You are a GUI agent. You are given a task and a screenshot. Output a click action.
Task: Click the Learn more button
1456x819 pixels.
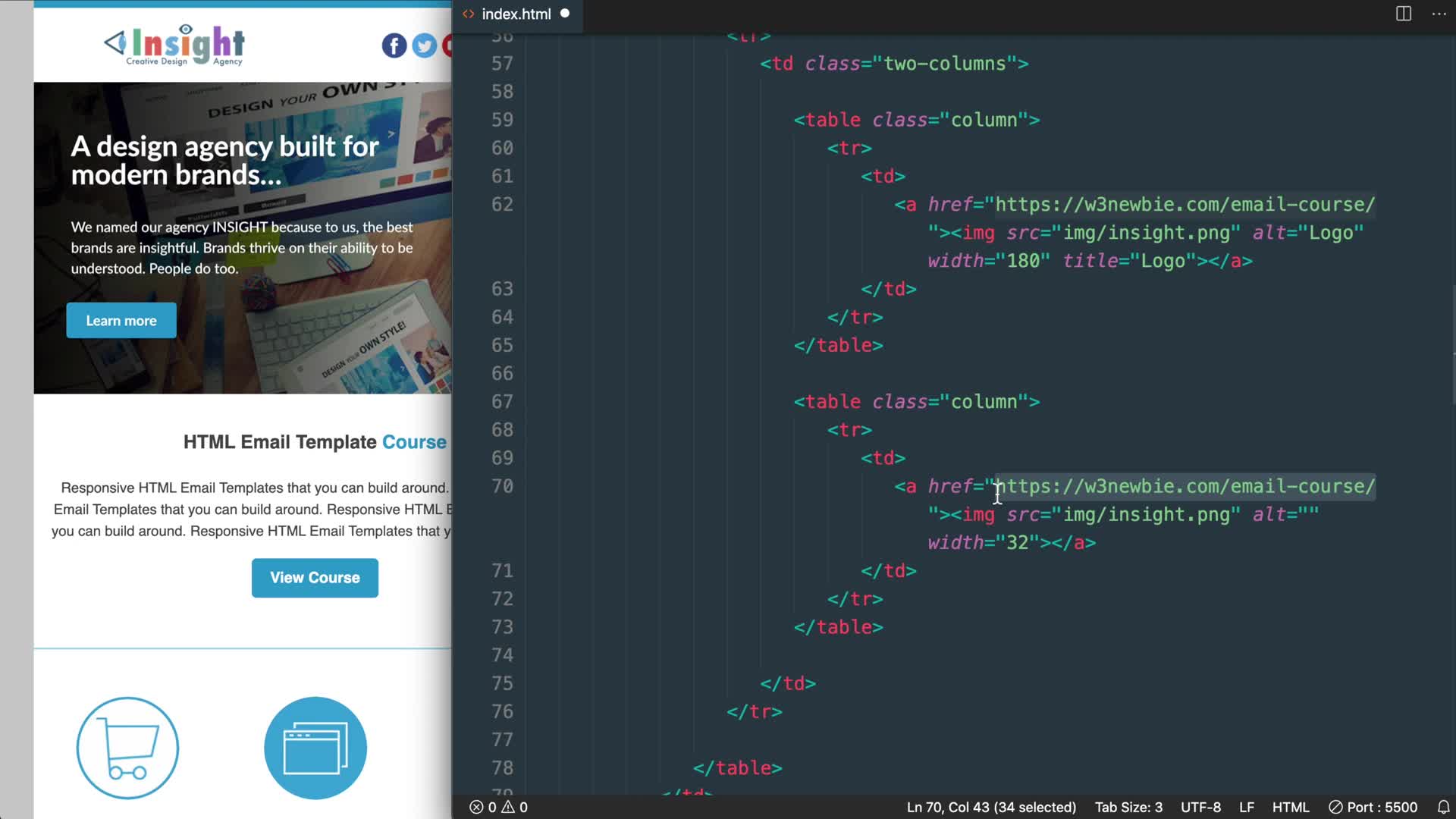(x=121, y=320)
